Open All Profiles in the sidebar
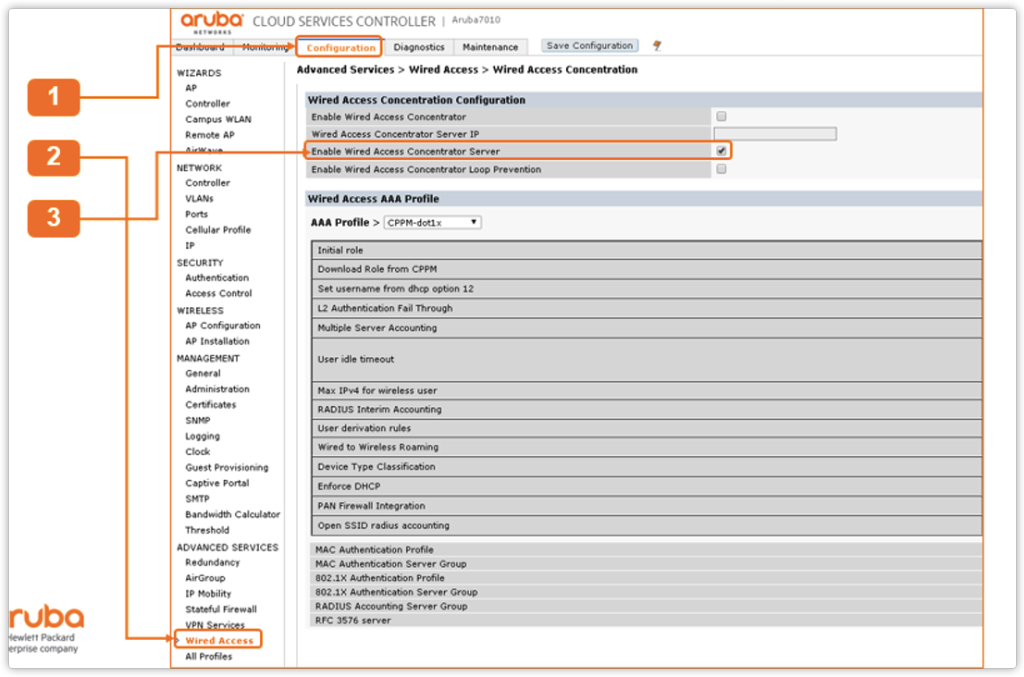This screenshot has height=677, width=1024. 208,656
